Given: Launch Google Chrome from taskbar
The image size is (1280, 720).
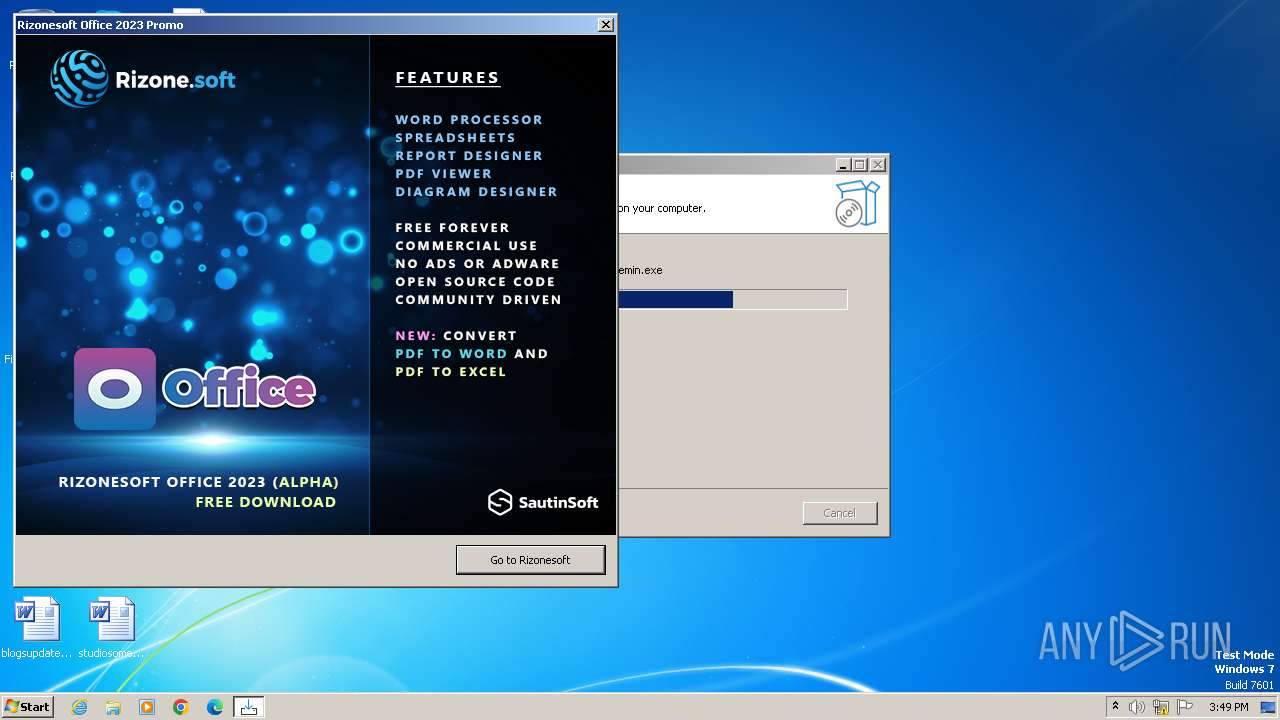Looking at the screenshot, I should coord(181,707).
